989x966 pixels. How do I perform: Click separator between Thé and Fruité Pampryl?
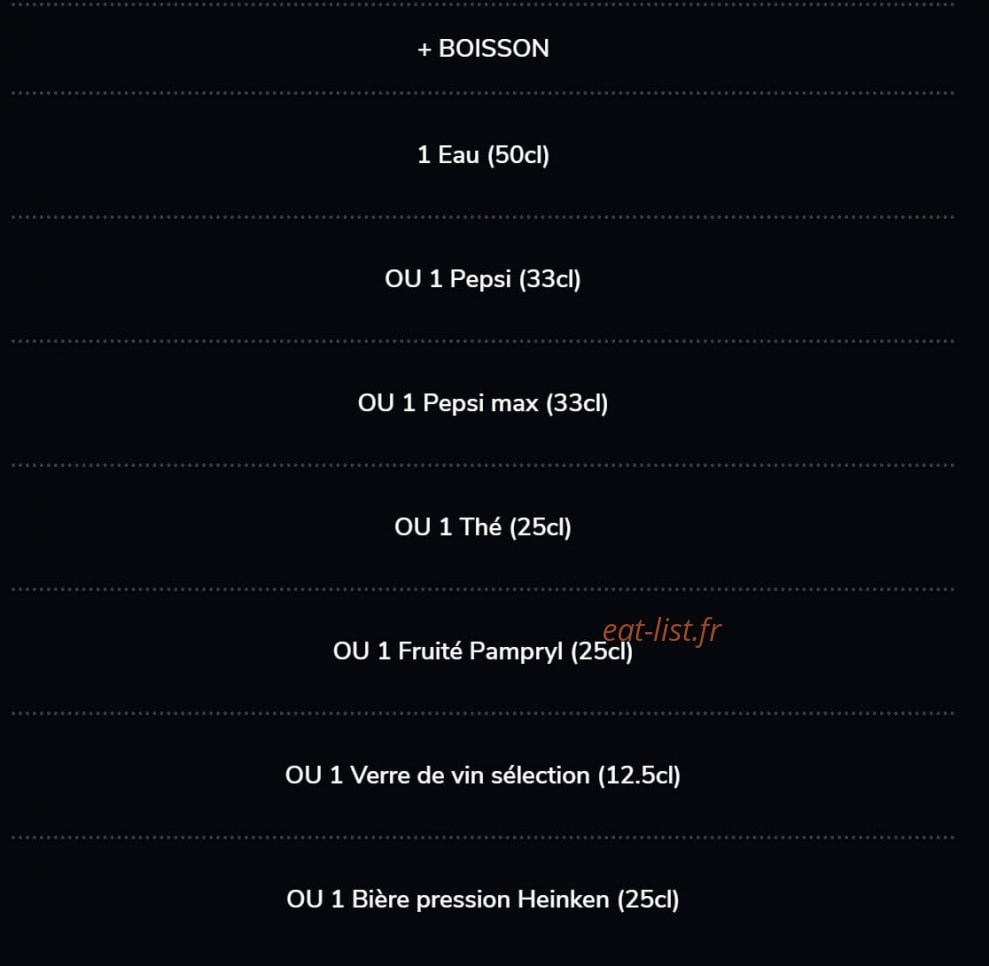coord(483,590)
